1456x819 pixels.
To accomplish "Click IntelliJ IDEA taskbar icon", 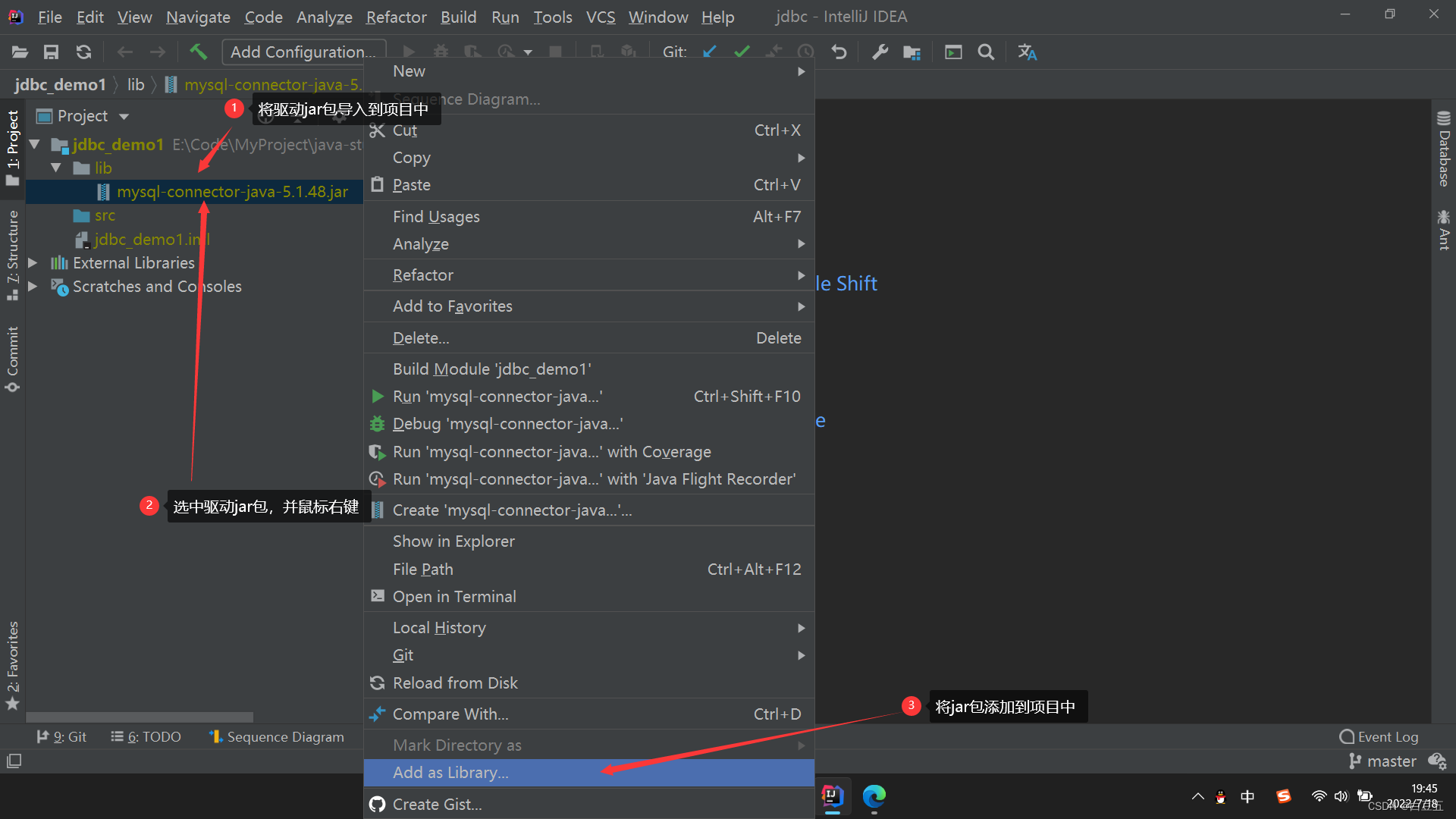I will pyautogui.click(x=833, y=796).
